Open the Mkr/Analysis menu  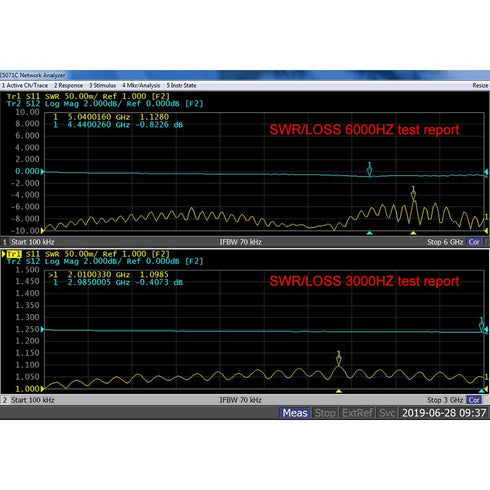(x=141, y=85)
